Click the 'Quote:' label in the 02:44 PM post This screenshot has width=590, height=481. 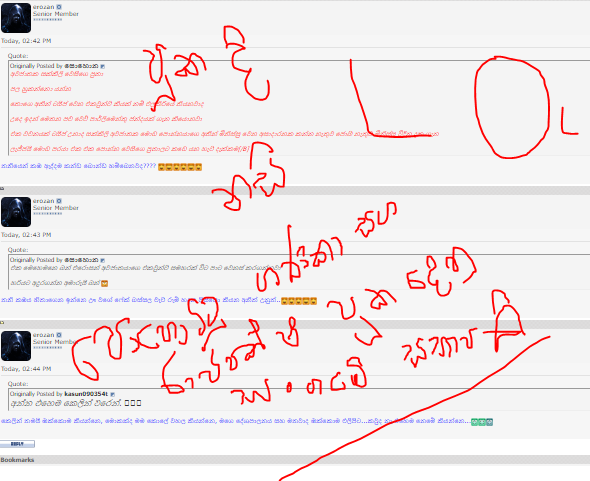(x=18, y=384)
